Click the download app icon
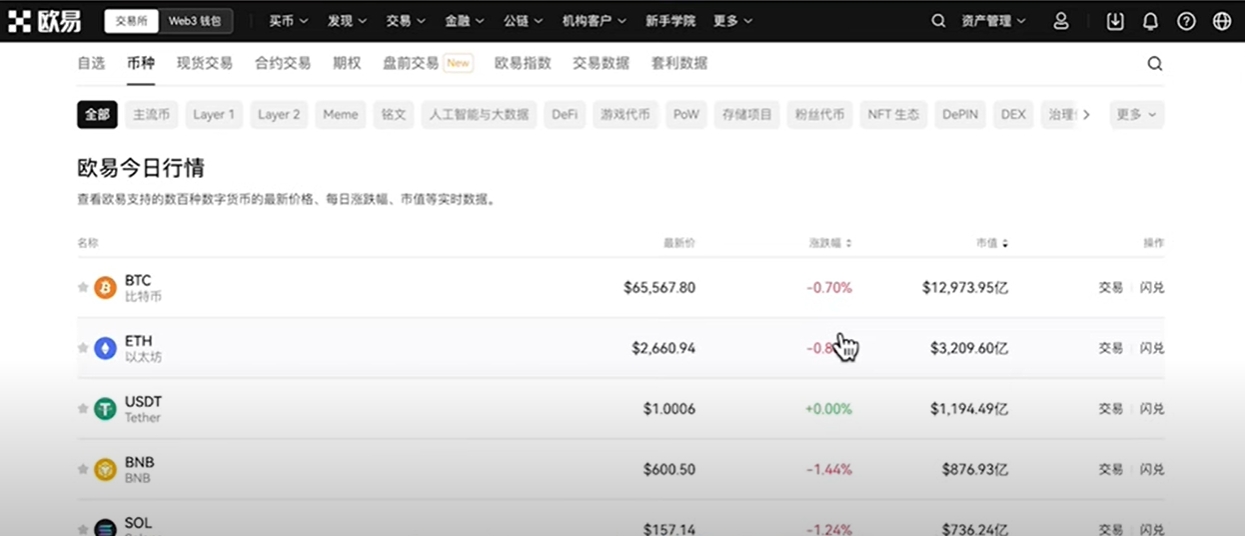 [x=1115, y=21]
